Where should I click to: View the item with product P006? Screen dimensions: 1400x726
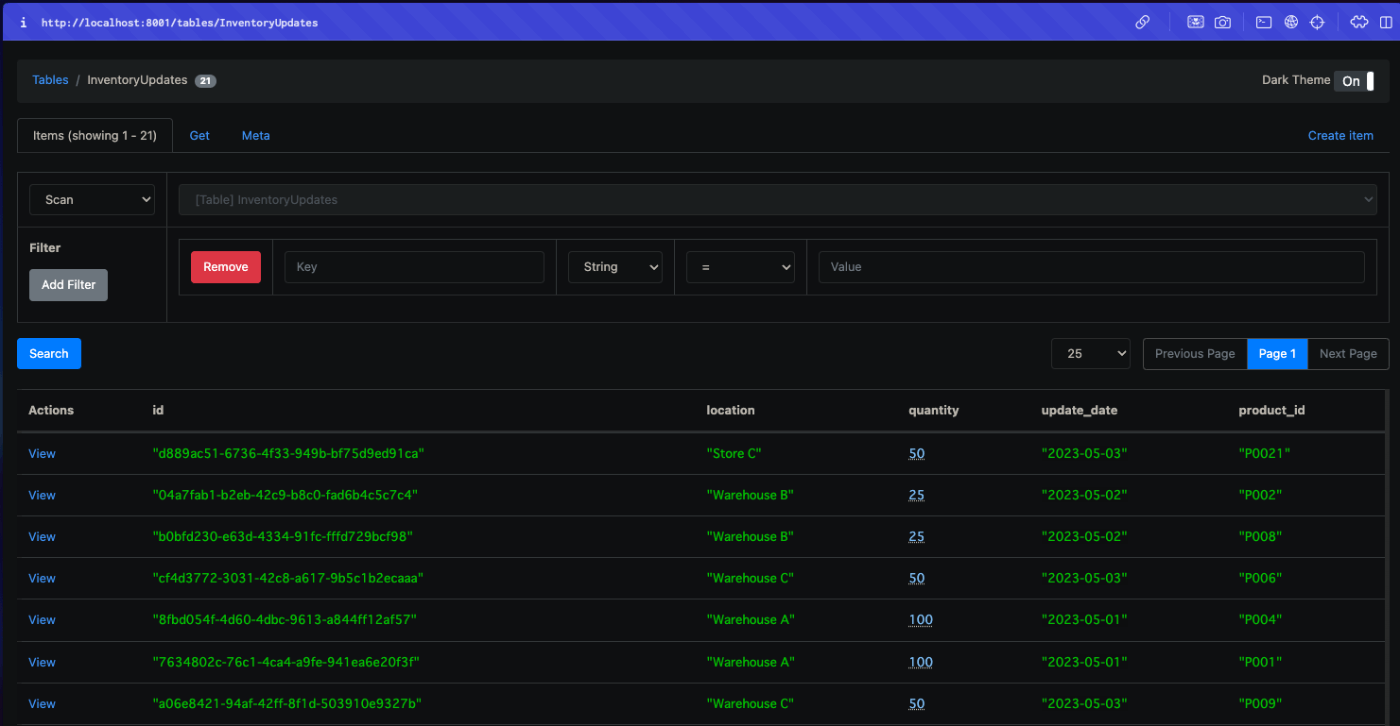[x=42, y=578]
